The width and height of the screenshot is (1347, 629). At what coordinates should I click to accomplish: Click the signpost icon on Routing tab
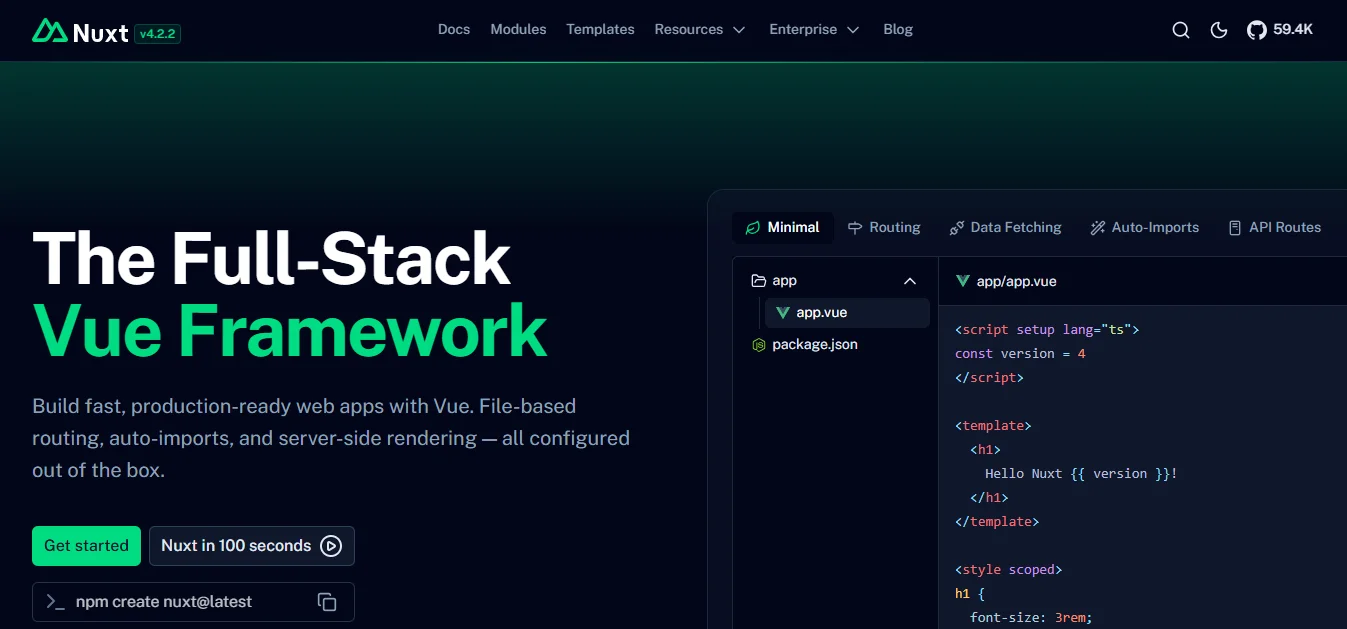click(x=855, y=228)
